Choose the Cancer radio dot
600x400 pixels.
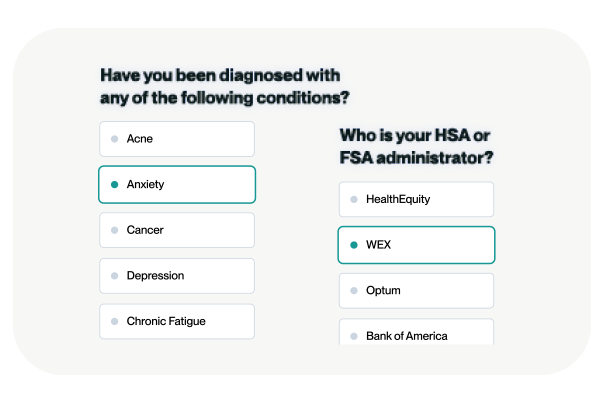pyautogui.click(x=115, y=230)
